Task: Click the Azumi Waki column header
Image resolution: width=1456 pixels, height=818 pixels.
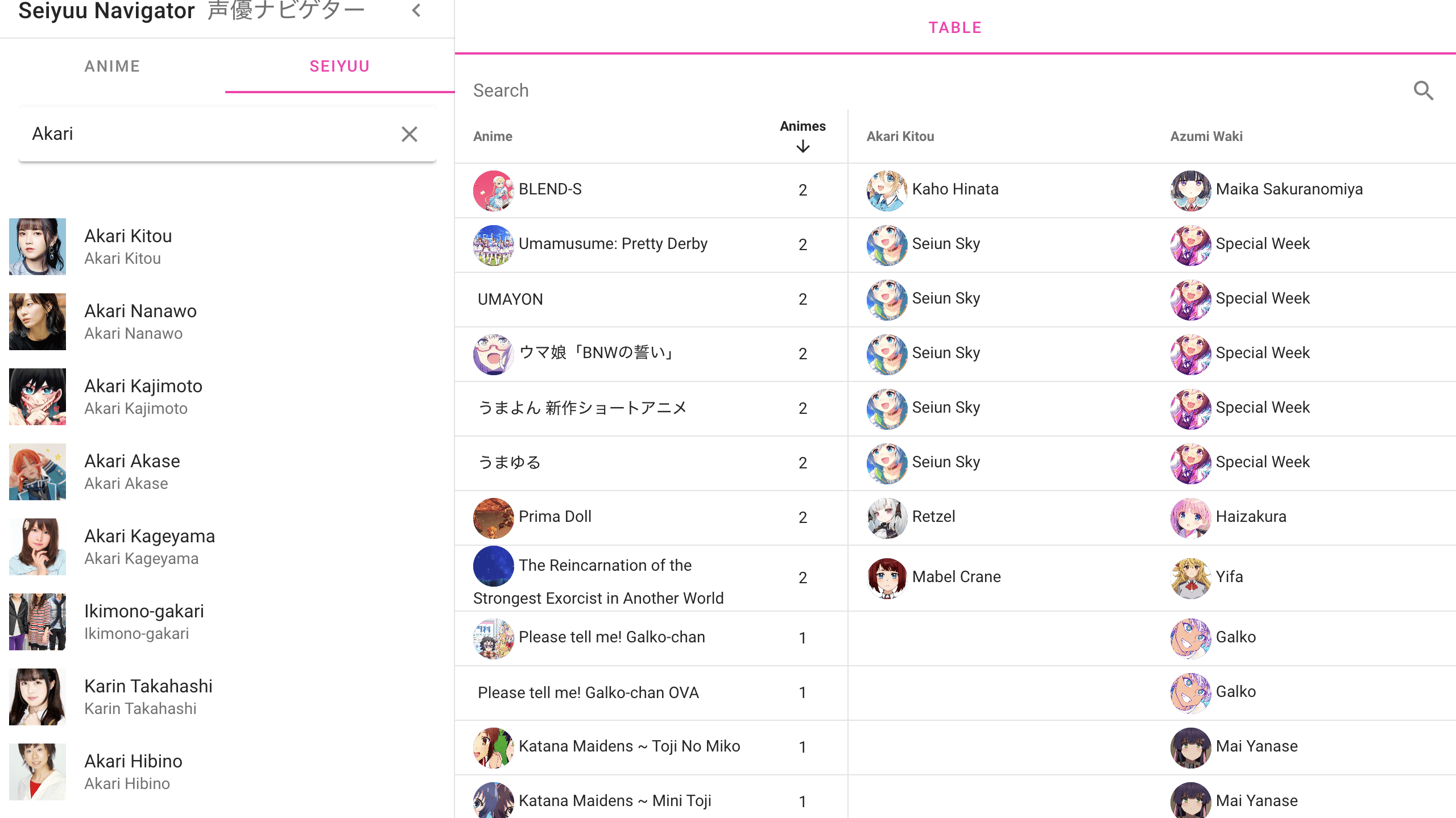Action: (x=1206, y=136)
